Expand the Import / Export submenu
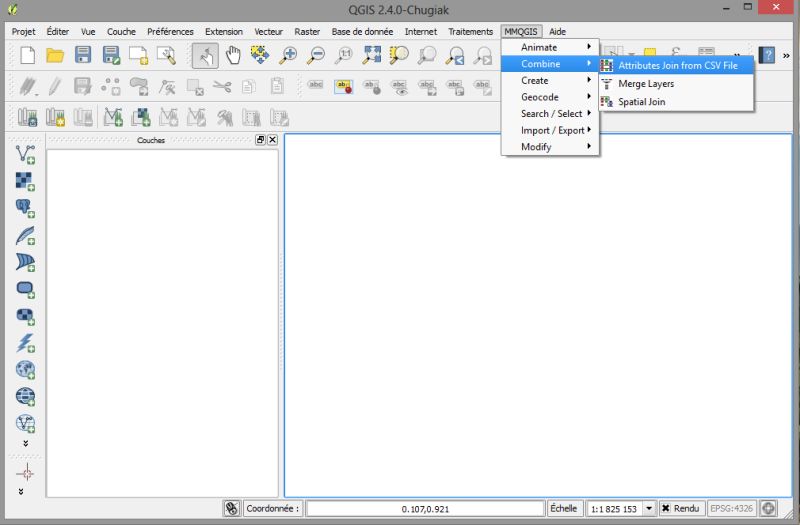The image size is (800, 525). click(x=550, y=130)
